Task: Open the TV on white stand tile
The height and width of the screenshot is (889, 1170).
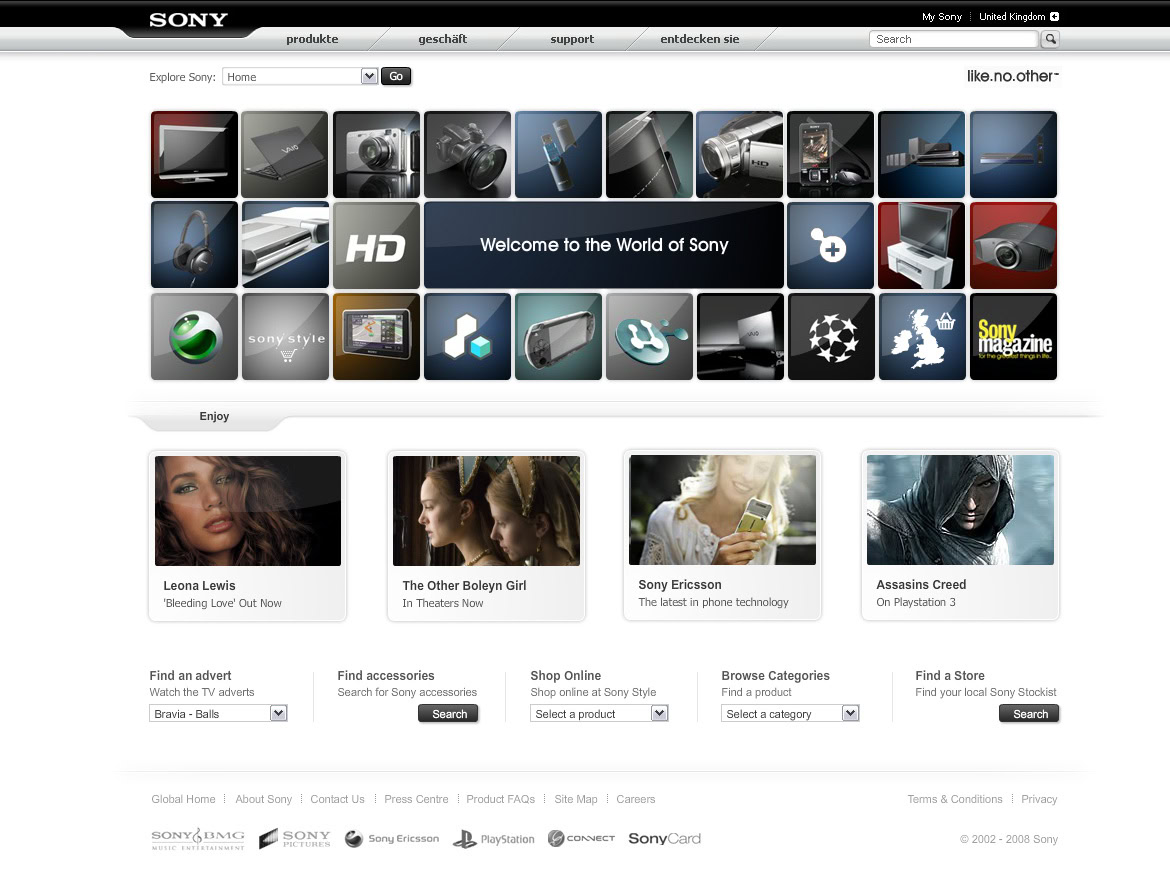Action: [x=922, y=245]
